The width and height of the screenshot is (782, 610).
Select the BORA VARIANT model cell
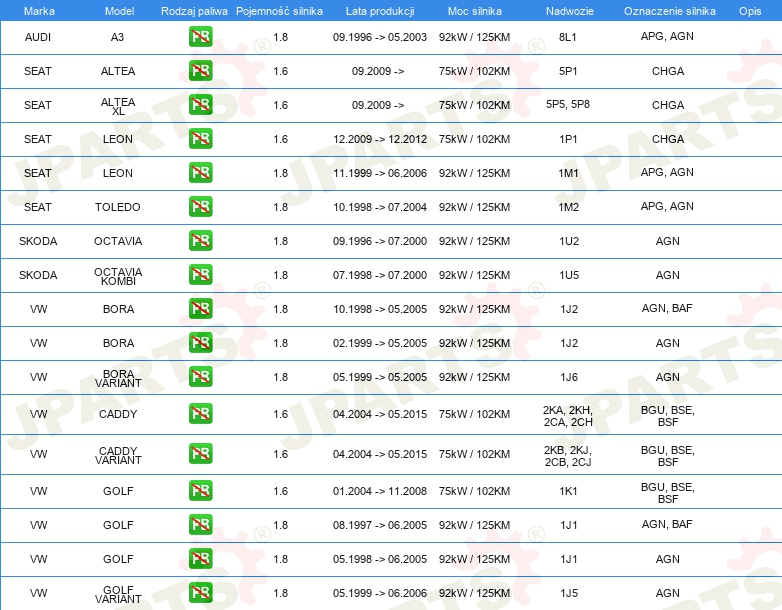click(x=118, y=378)
